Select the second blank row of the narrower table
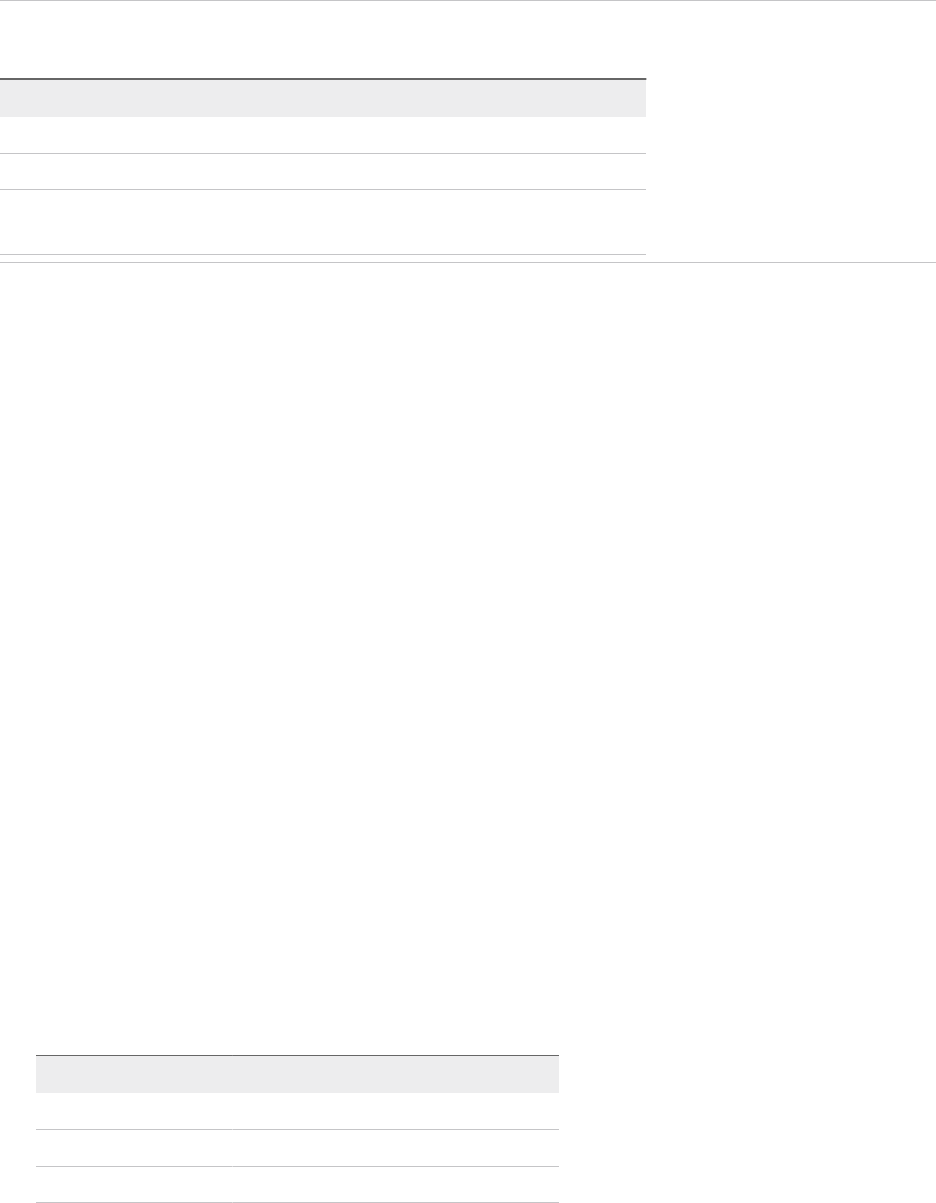Image resolution: width=936 pixels, height=1203 pixels. pos(297,1148)
